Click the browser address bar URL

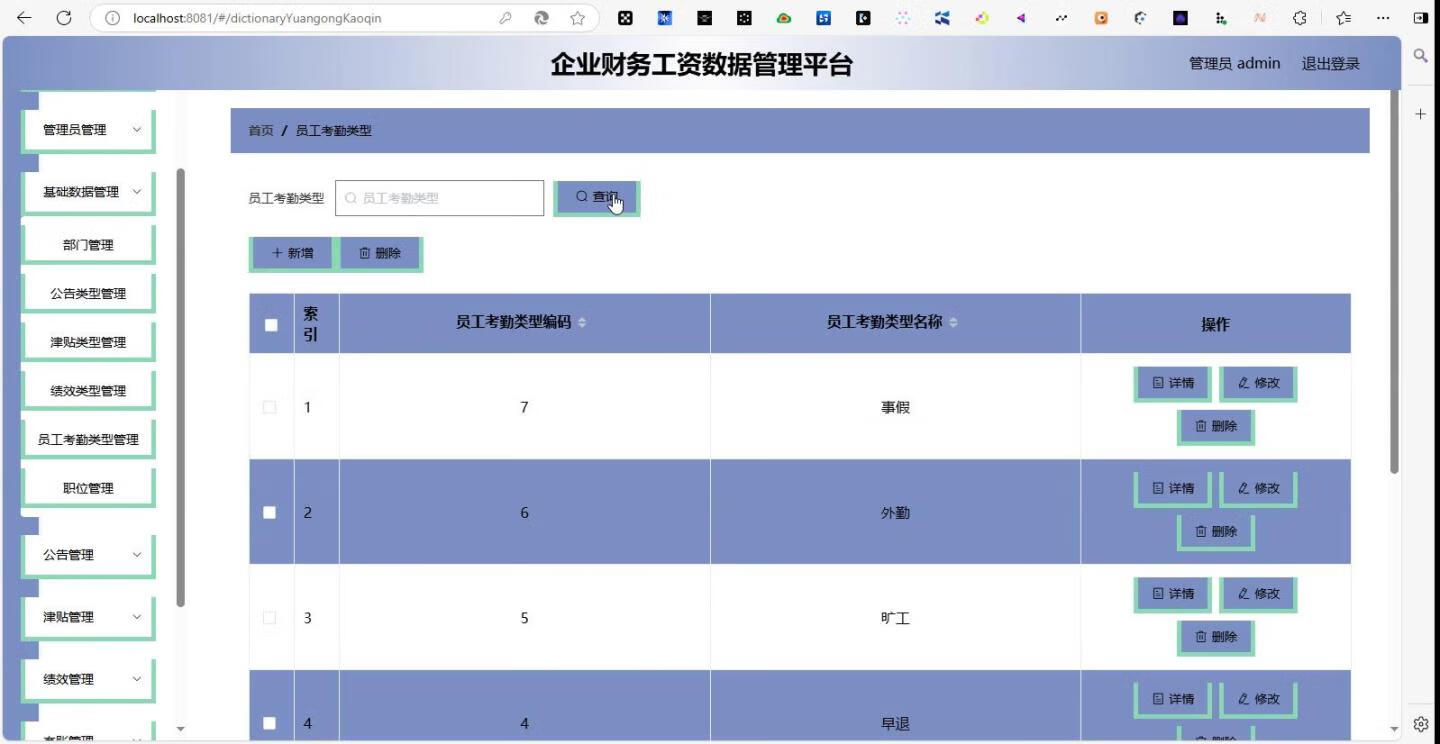[x=257, y=18]
